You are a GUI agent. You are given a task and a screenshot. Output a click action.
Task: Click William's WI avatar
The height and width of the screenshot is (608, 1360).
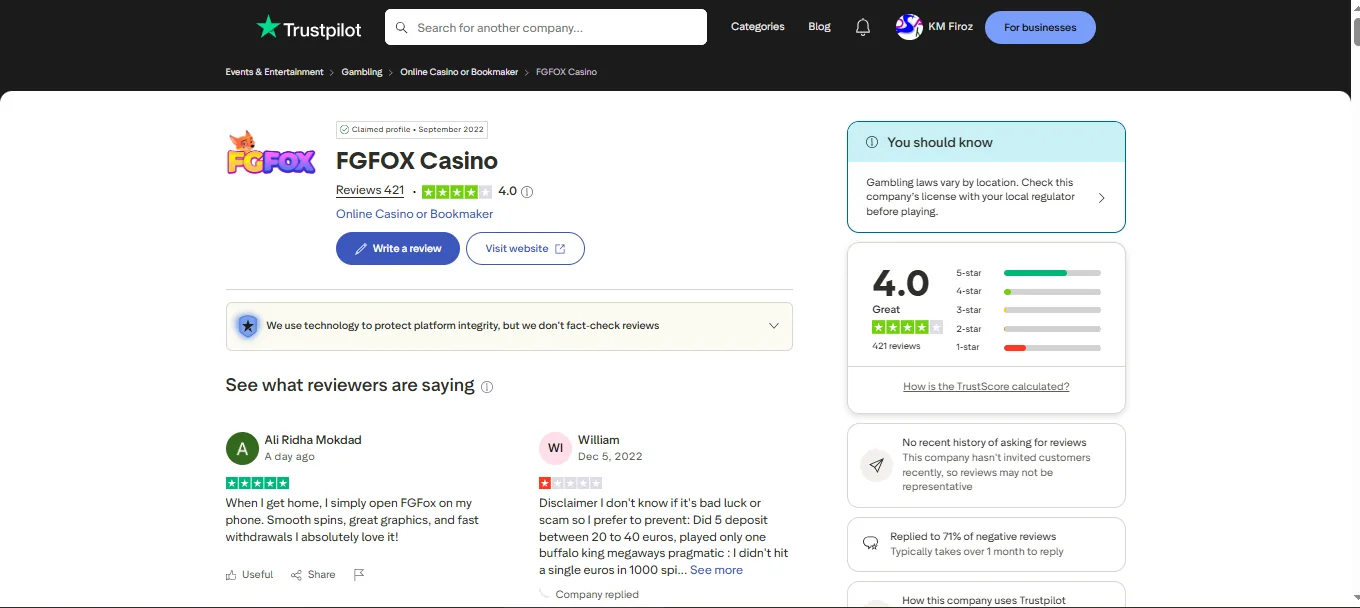[x=555, y=448]
